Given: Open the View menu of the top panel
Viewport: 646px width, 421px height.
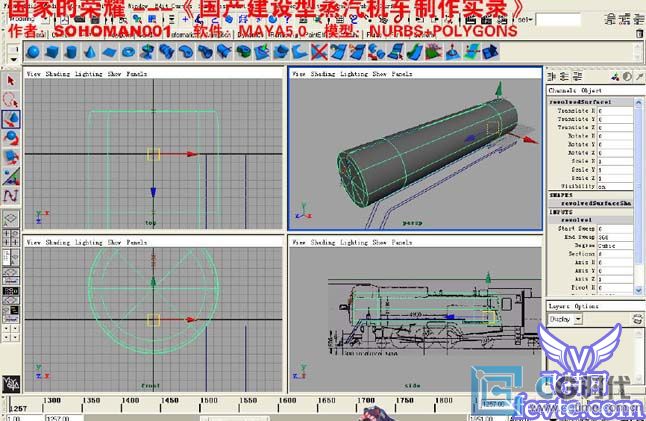Looking at the screenshot, I should 33,74.
